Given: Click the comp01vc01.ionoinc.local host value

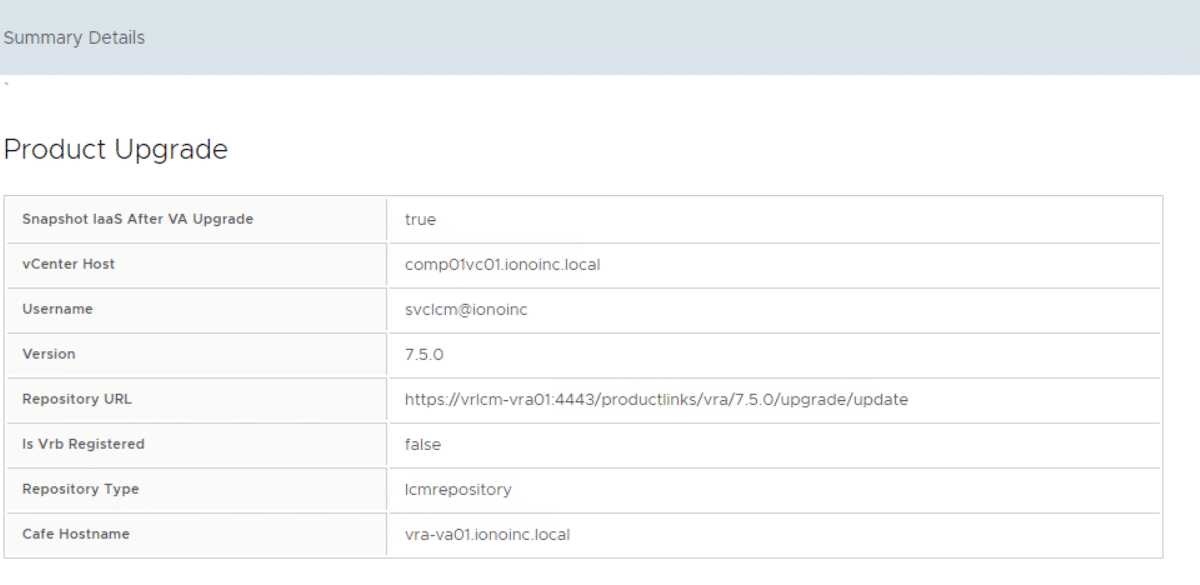Looking at the screenshot, I should (x=502, y=264).
